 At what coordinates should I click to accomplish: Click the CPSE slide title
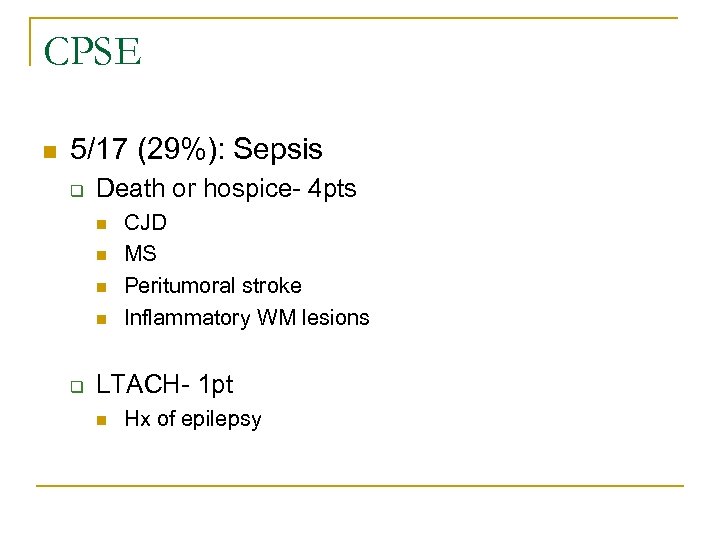click(x=92, y=52)
